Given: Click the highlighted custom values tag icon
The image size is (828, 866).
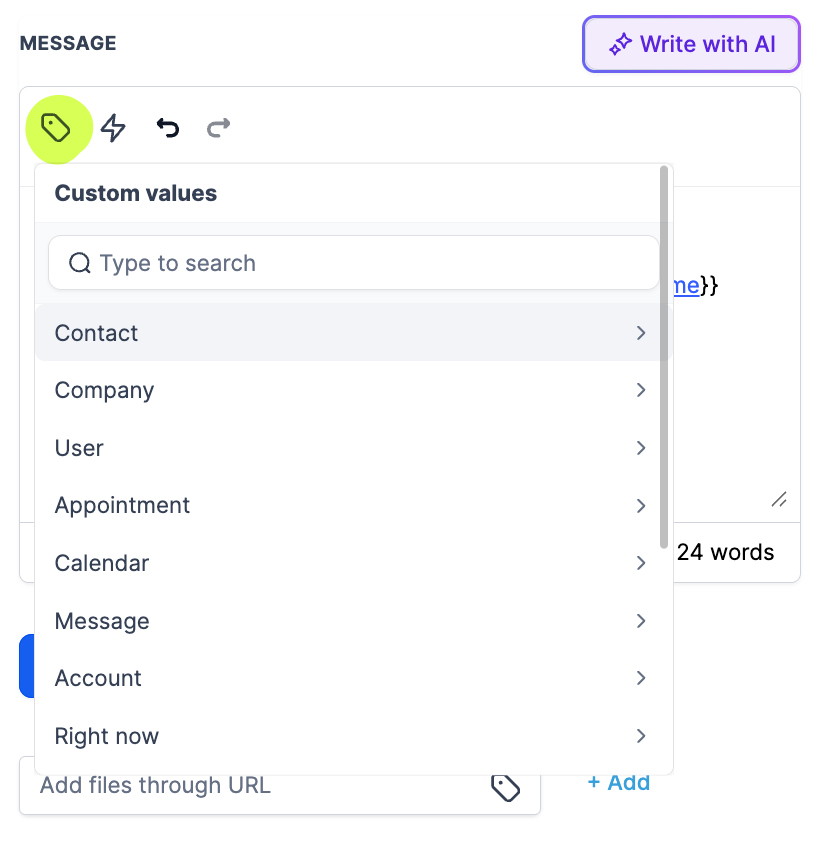Looking at the screenshot, I should coord(56,128).
